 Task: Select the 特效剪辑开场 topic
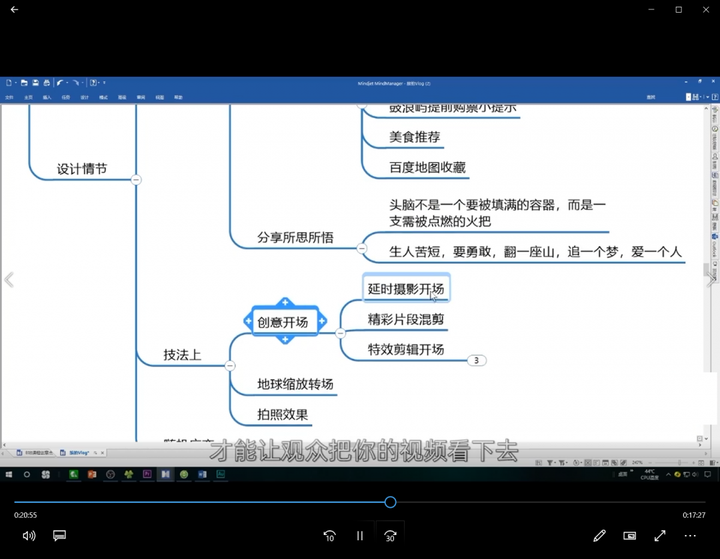coord(406,350)
